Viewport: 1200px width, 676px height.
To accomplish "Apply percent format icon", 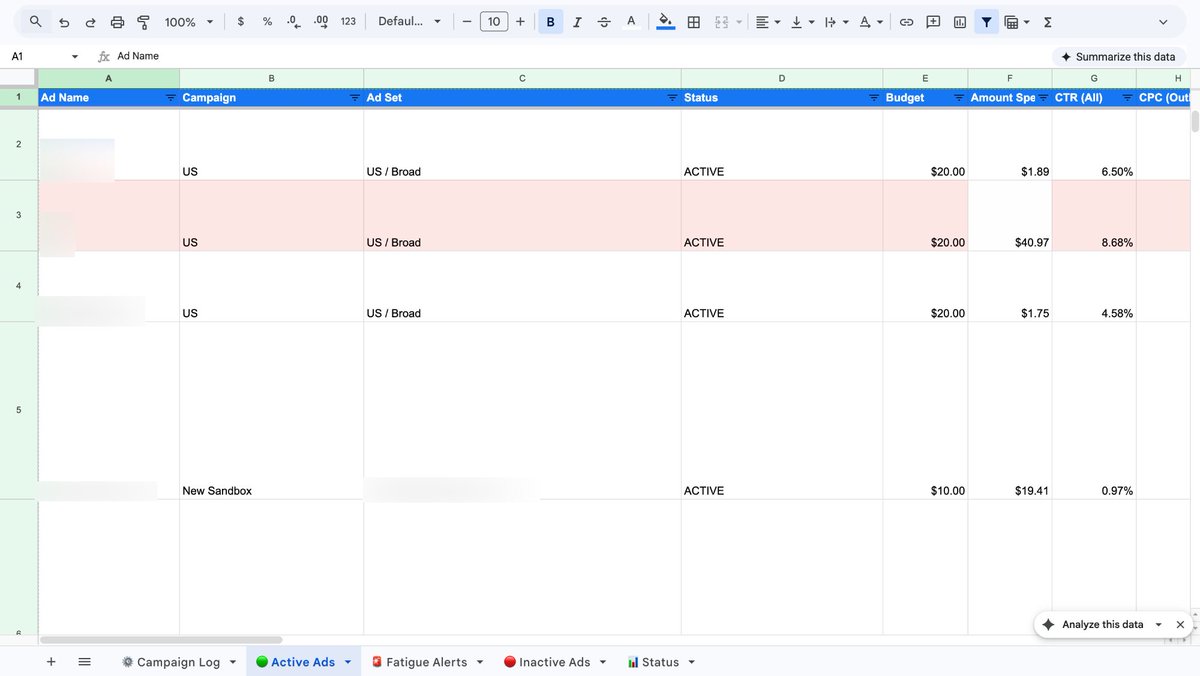I will [267, 21].
